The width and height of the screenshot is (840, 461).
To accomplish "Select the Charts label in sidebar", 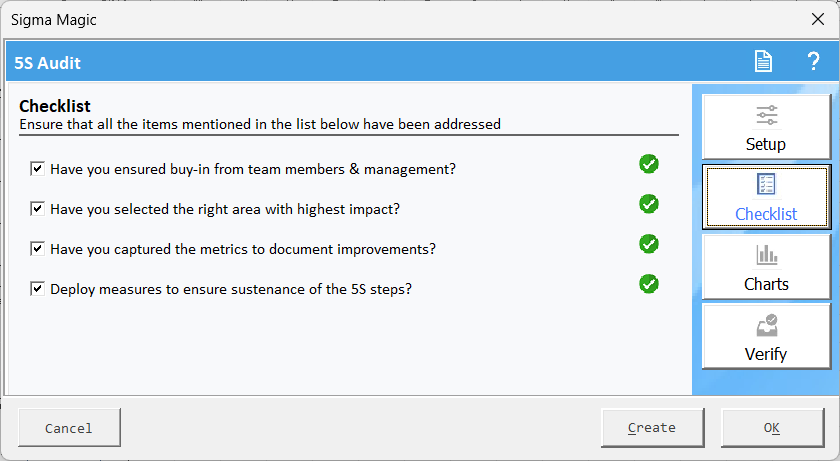I will [x=766, y=284].
